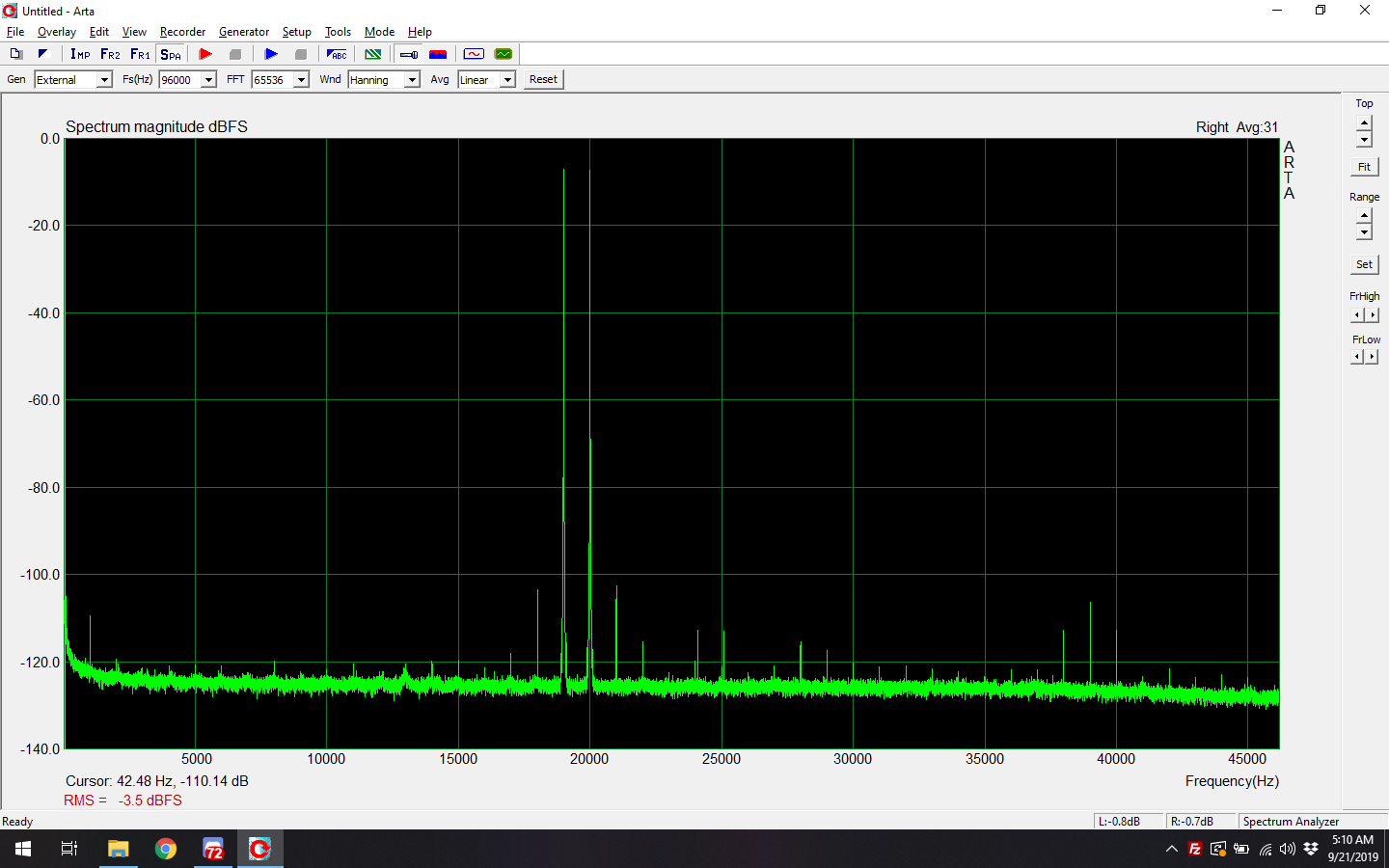1389x868 pixels.
Task: Switch to Impulse response (Imp) mode
Action: (x=80, y=54)
